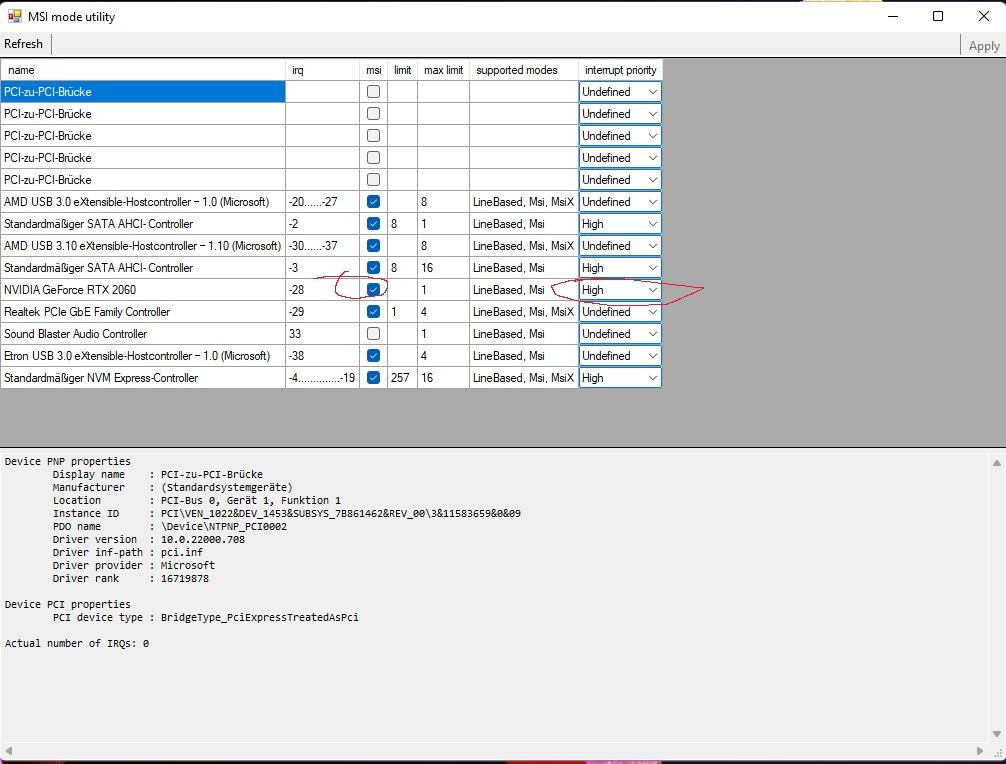The image size is (1006, 764).
Task: Open priority dropdown for SATA AHCI irq -3
Action: point(620,267)
